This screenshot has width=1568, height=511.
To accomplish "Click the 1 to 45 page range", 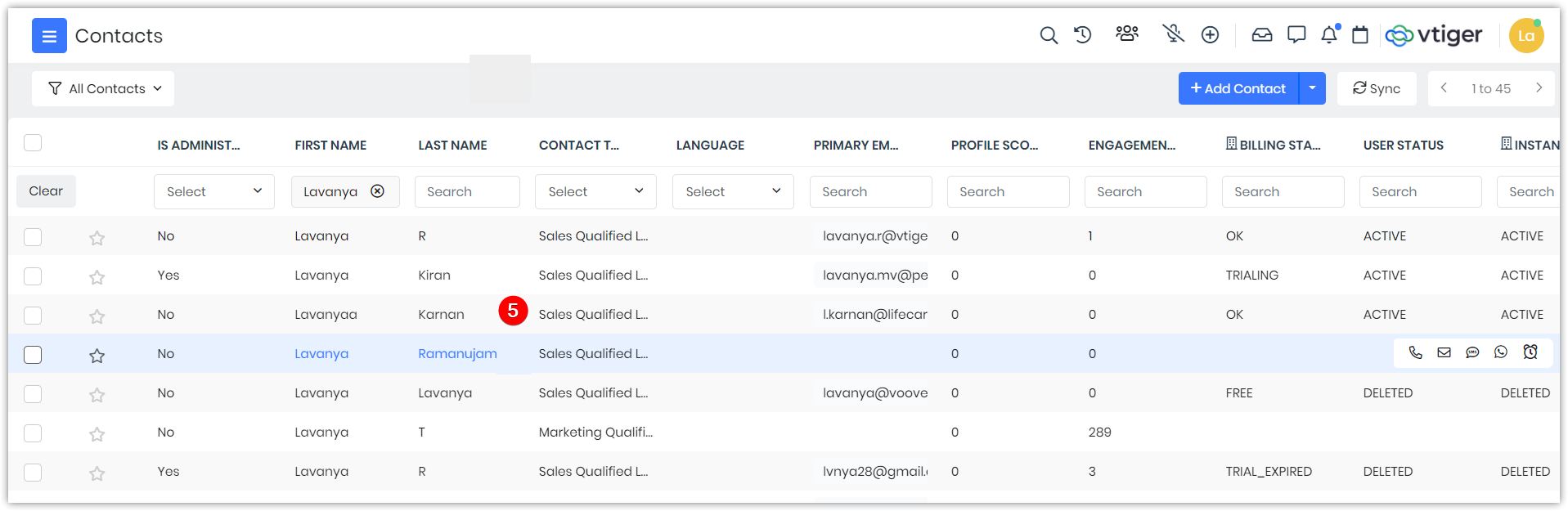I will click(1491, 88).
